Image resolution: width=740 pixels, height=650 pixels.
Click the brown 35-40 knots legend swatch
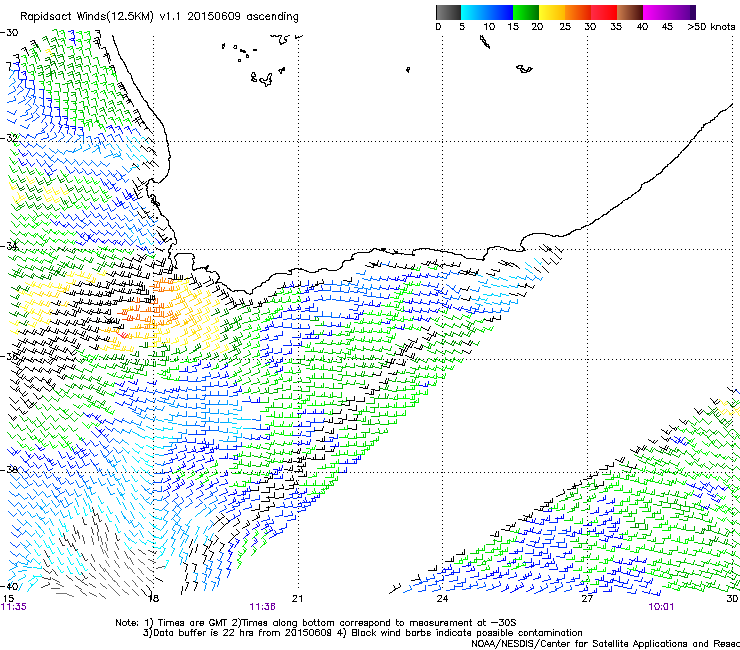pyautogui.click(x=630, y=12)
